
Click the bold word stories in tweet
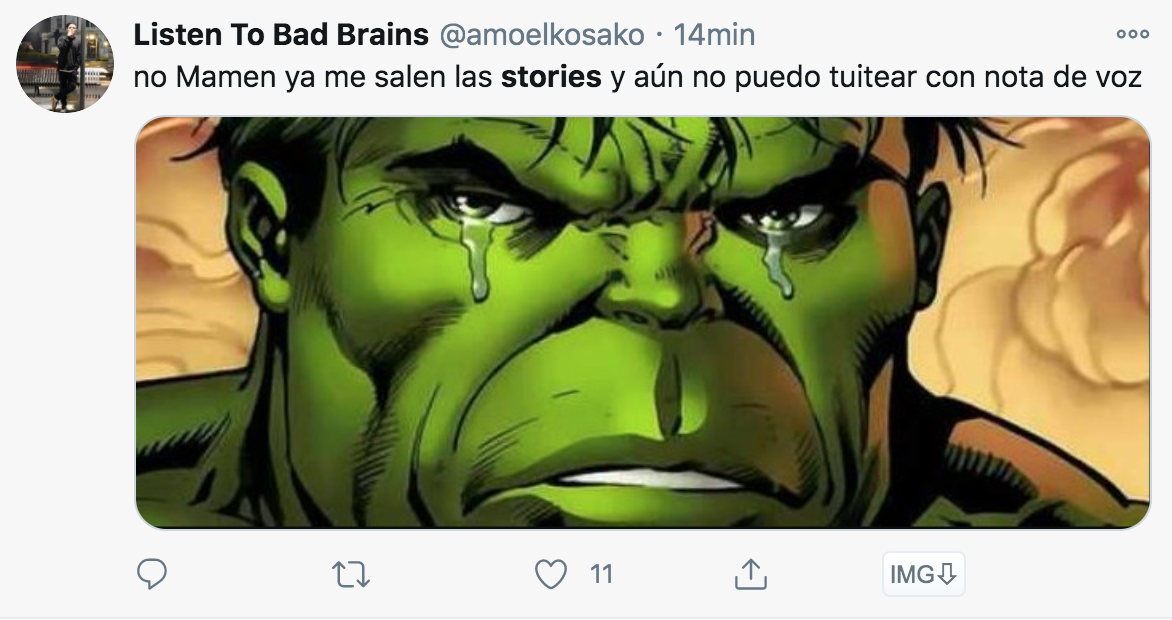pos(551,77)
